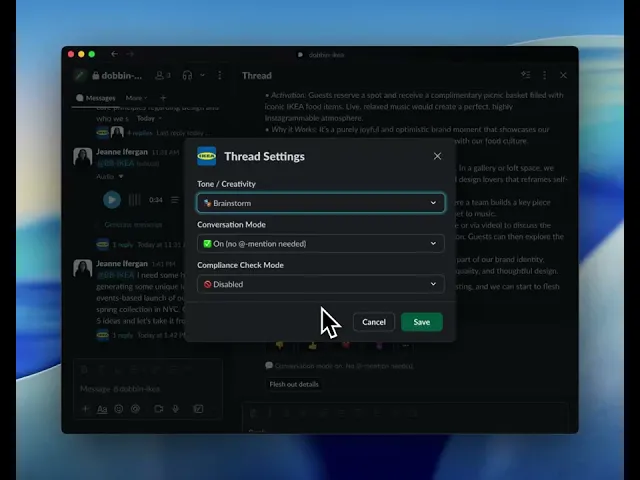This screenshot has width=640, height=480.
Task: Switch to the Messages tab
Action: point(96,98)
